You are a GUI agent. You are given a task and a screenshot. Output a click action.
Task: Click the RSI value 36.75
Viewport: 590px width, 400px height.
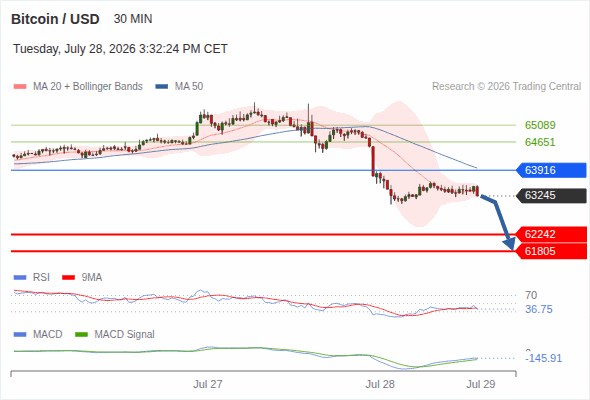tap(539, 309)
